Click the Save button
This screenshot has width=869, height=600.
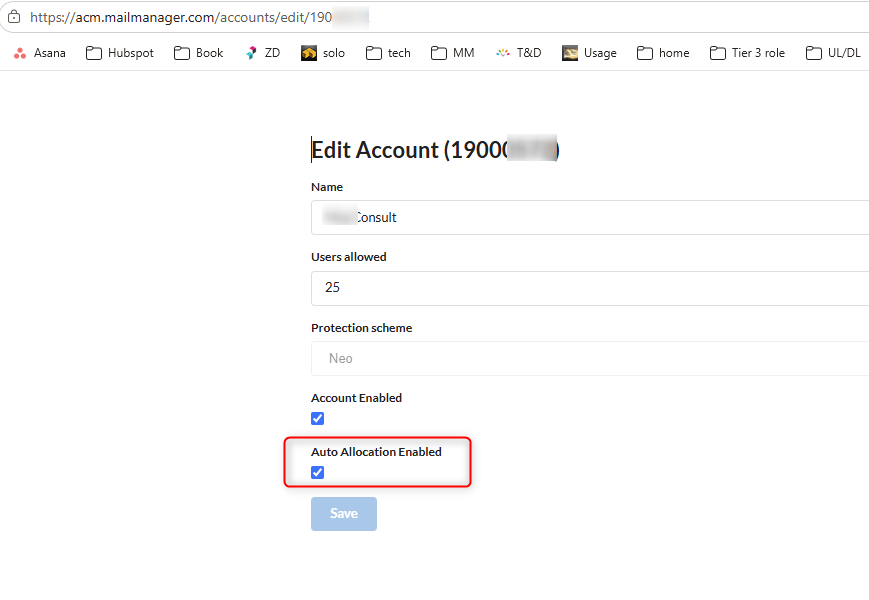coord(344,514)
